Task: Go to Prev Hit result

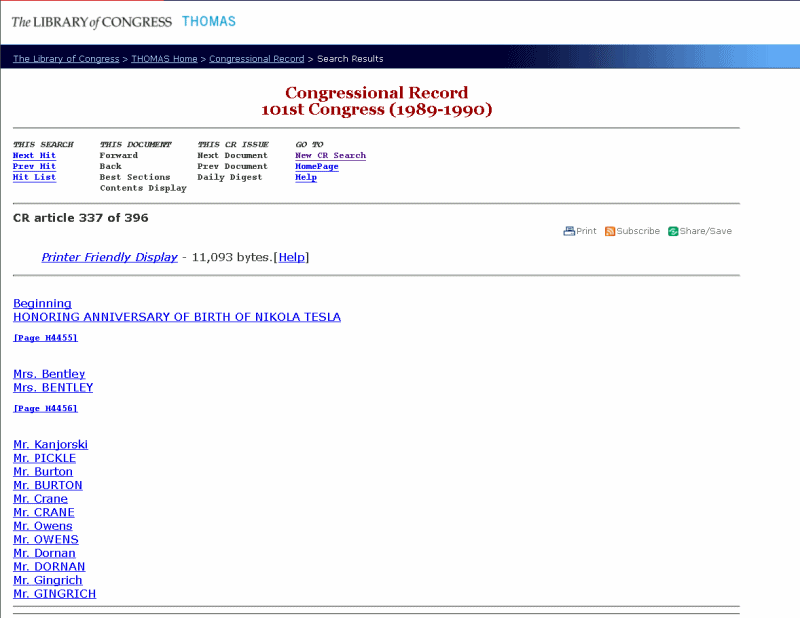Action: click(34, 167)
